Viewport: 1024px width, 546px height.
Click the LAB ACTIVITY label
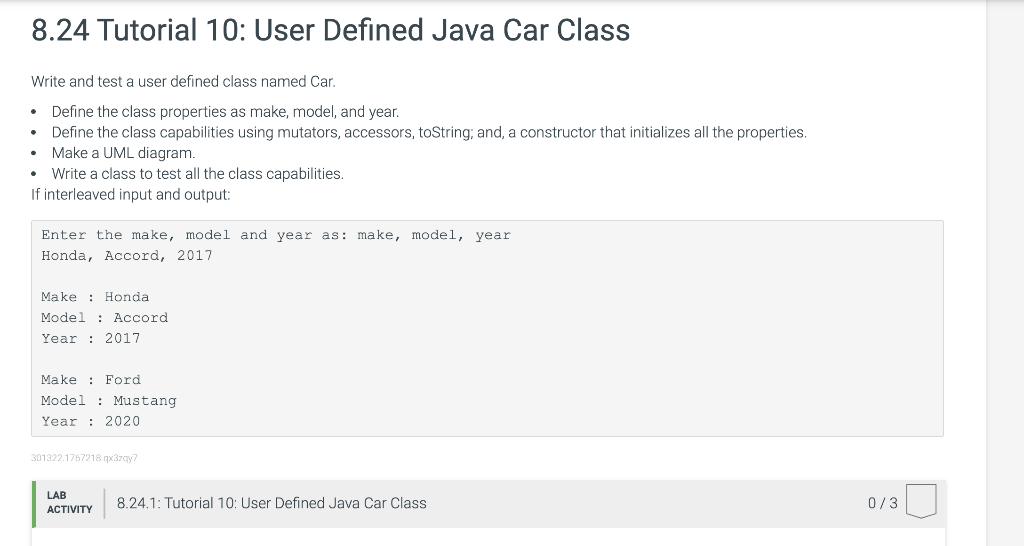coord(70,502)
